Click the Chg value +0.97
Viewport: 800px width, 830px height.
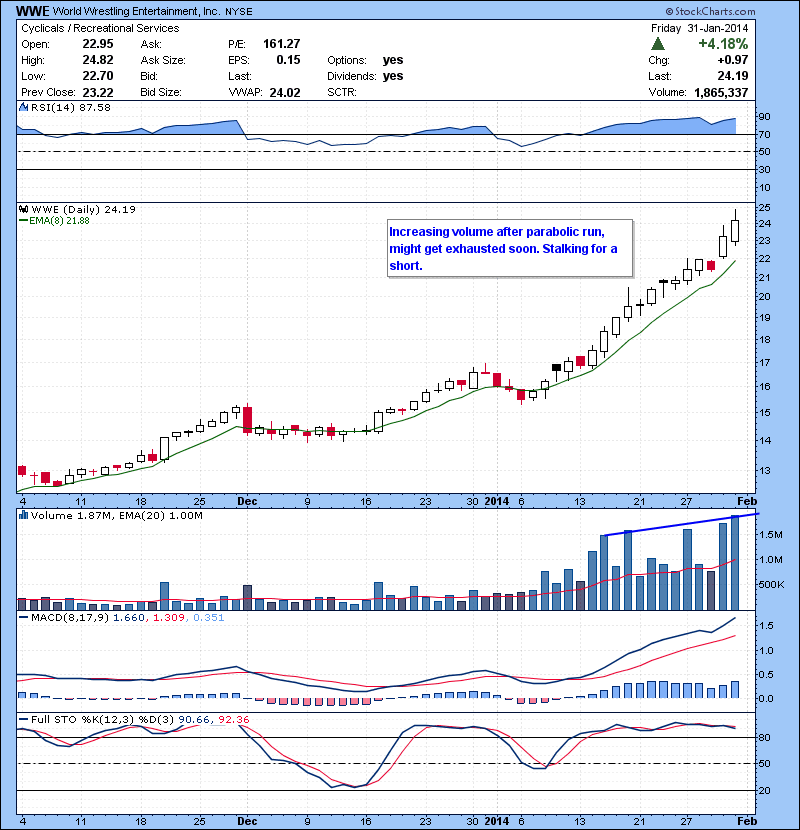tap(733, 60)
